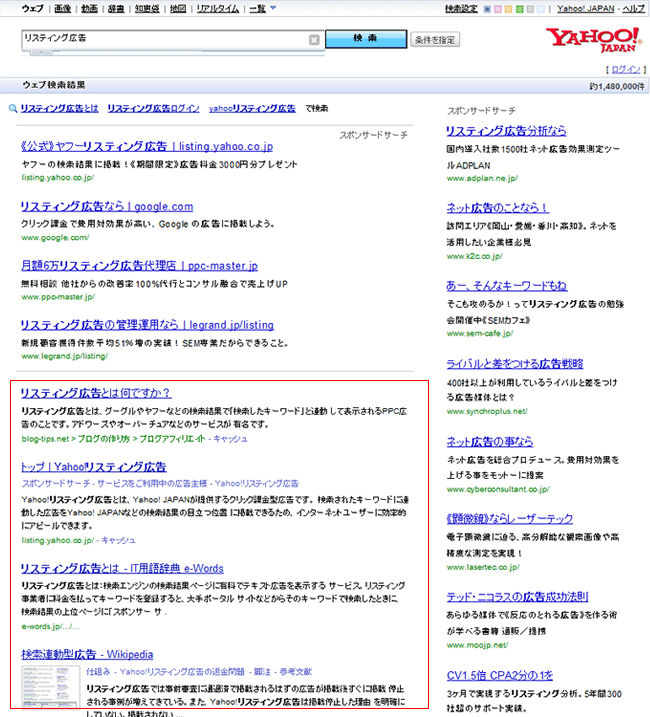Image resolution: width=650 pixels, height=717 pixels.
Task: Open sponsored link リスティング広告なら | google.com
Action: point(107,206)
